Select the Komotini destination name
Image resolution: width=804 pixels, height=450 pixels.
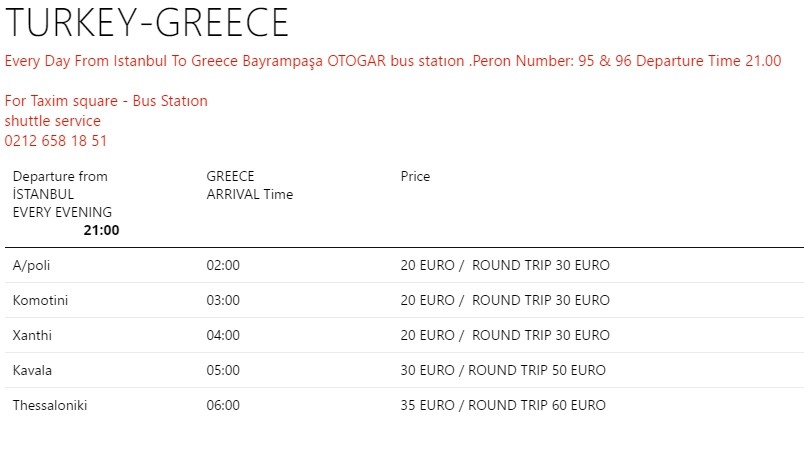click(x=41, y=300)
